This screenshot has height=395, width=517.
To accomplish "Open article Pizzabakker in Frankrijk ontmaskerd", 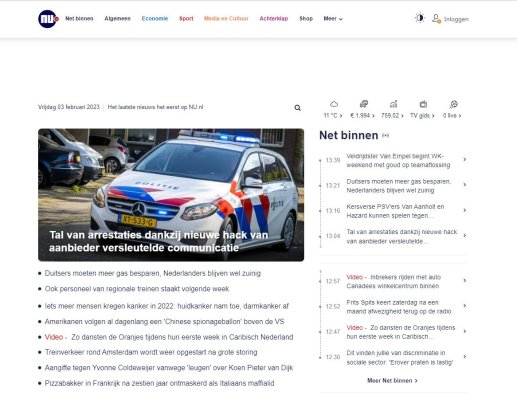I will [x=159, y=384].
